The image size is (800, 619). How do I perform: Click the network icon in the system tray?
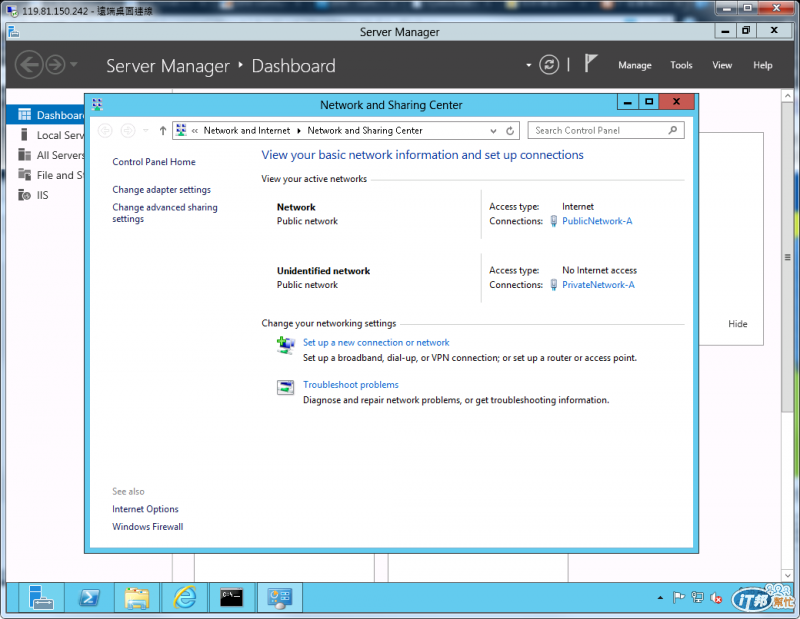point(697,598)
